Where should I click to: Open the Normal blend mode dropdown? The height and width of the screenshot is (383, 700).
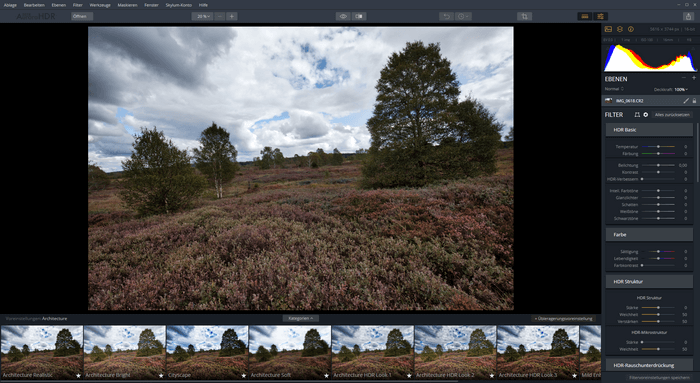[614, 89]
